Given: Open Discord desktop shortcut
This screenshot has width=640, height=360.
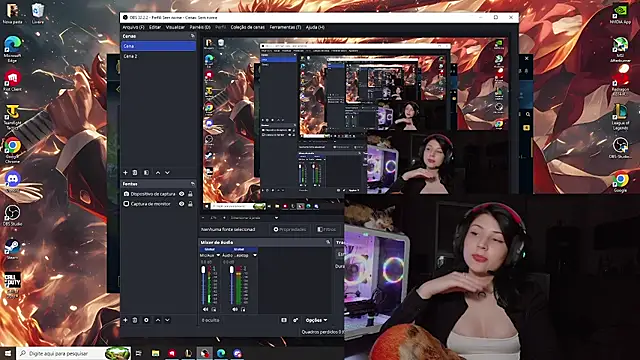Looking at the screenshot, I should click(12, 182).
